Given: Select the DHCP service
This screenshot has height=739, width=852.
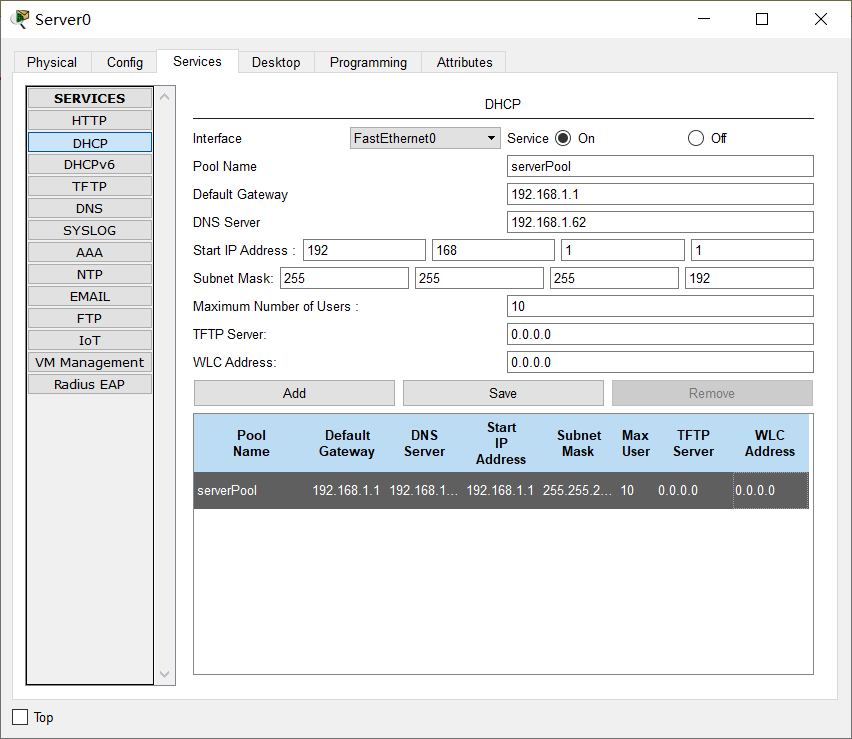Looking at the screenshot, I should click(90, 143).
